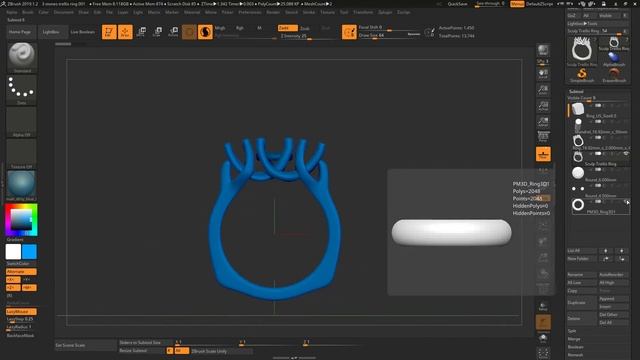Toggle BackfaceMask option

point(20,336)
